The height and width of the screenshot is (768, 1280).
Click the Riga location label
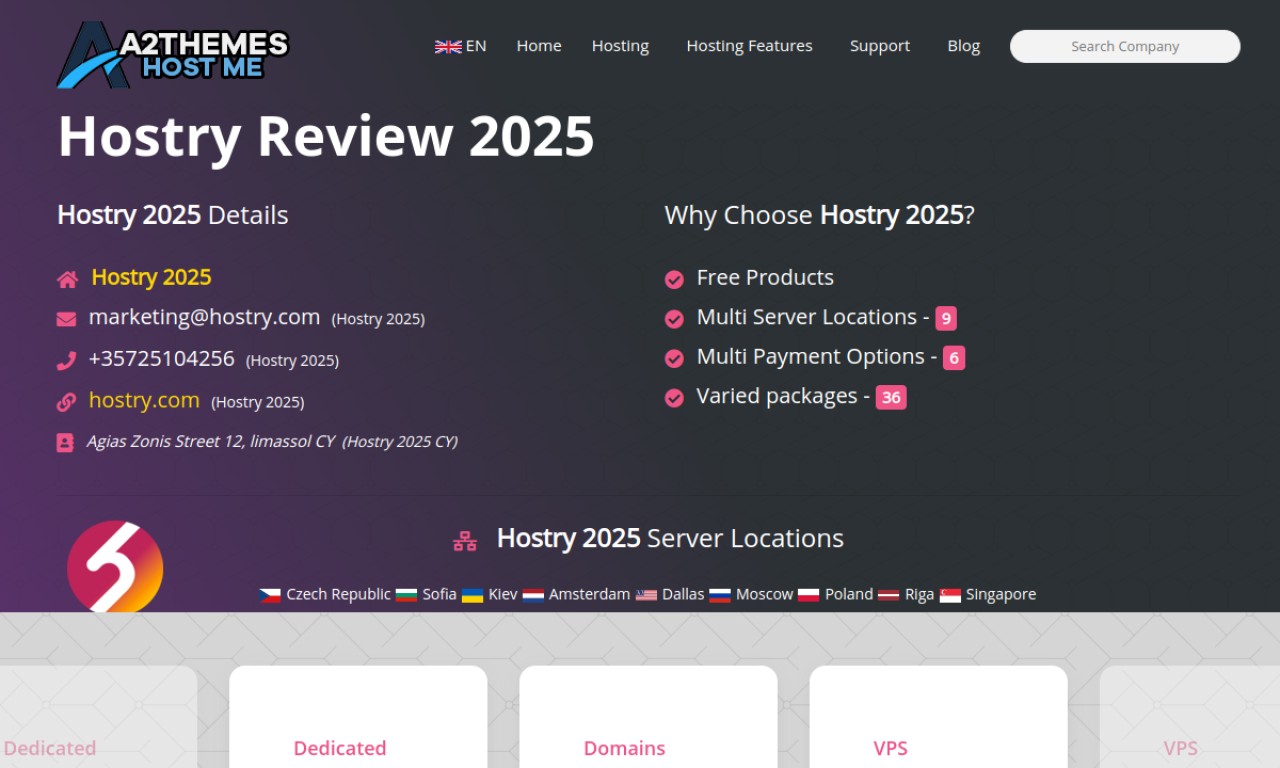coord(919,594)
